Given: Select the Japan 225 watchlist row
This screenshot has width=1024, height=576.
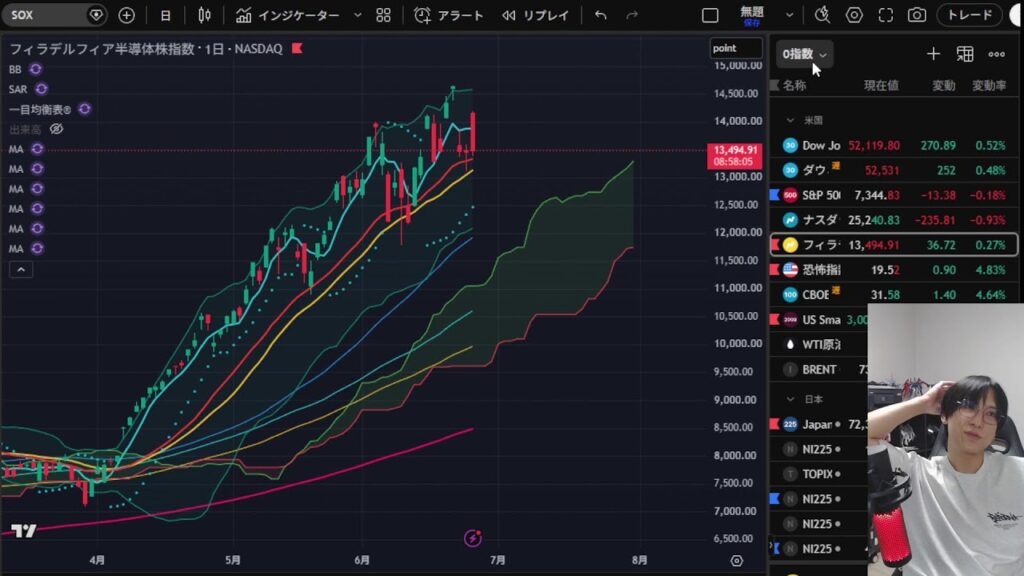Looking at the screenshot, I should point(820,424).
